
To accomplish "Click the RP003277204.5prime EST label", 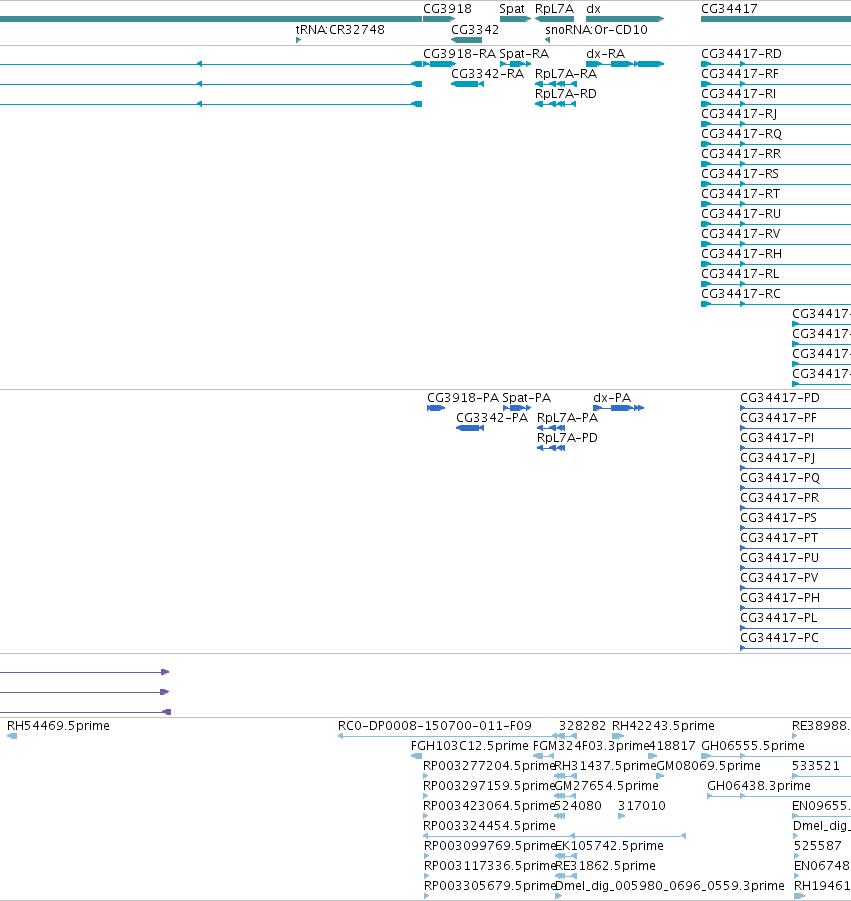I will point(489,766).
